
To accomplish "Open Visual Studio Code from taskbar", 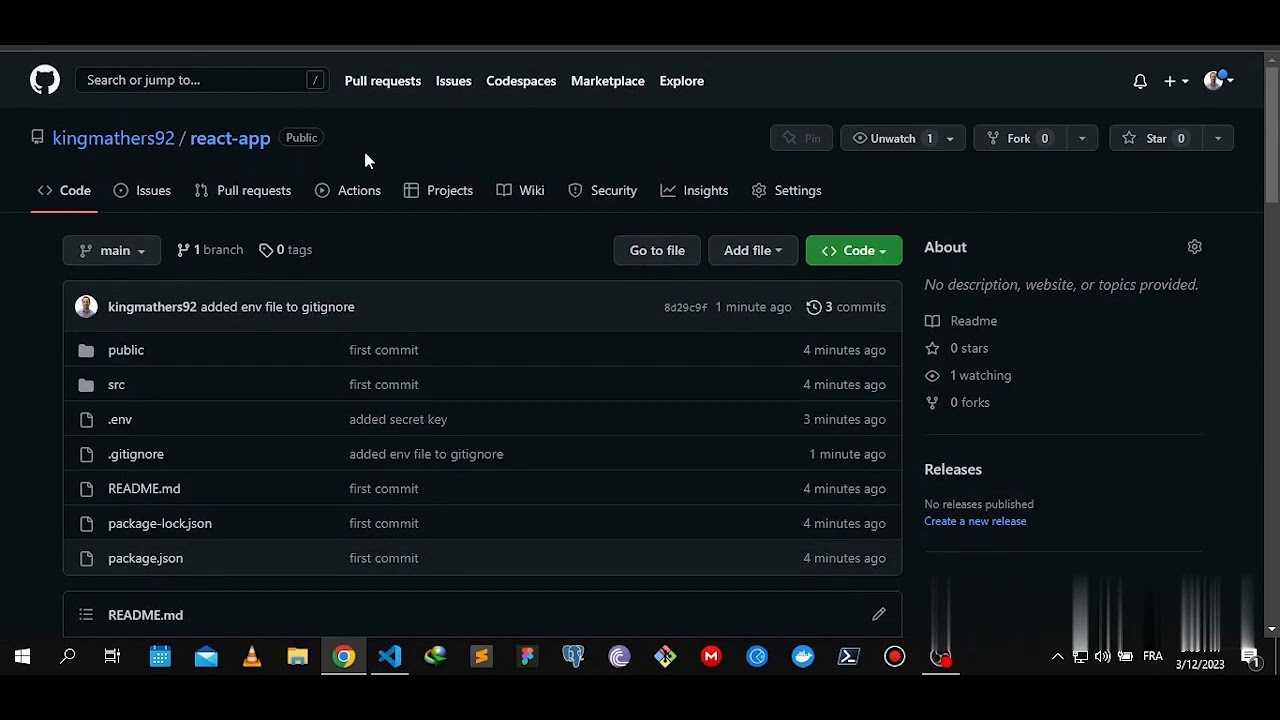I will (390, 657).
